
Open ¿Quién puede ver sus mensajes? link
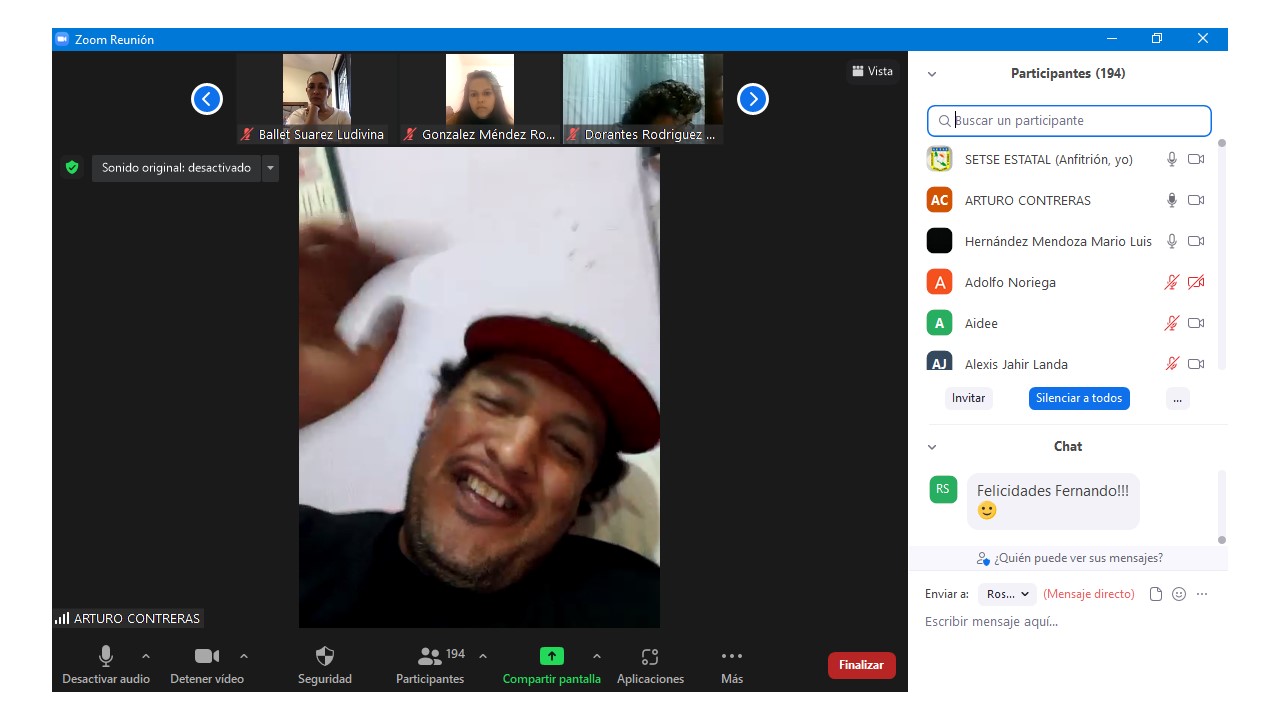(x=1069, y=558)
